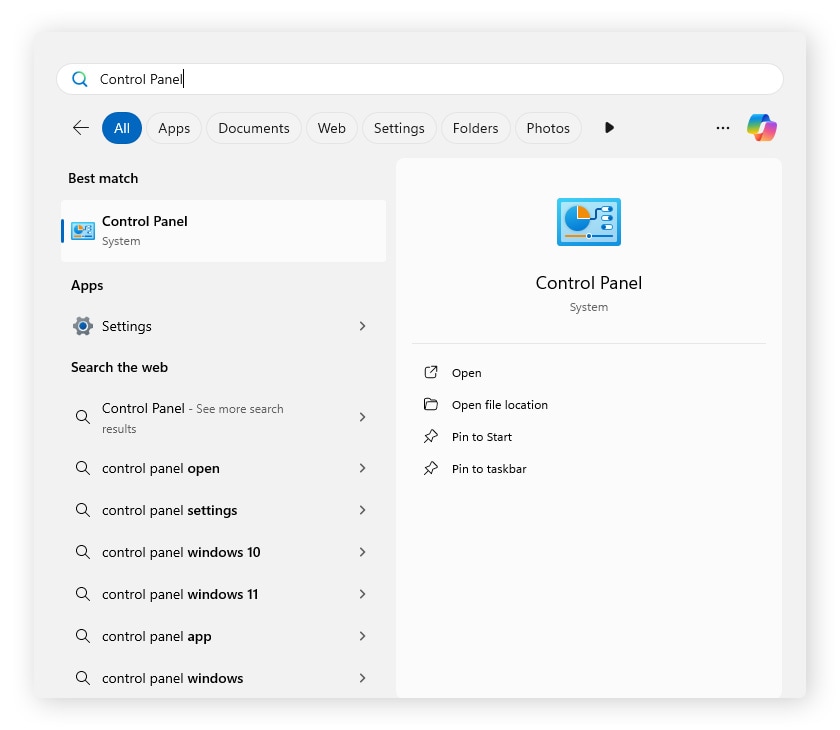This screenshot has width=840, height=730.
Task: Click the search magnifier icon in search box
Action: [80, 79]
